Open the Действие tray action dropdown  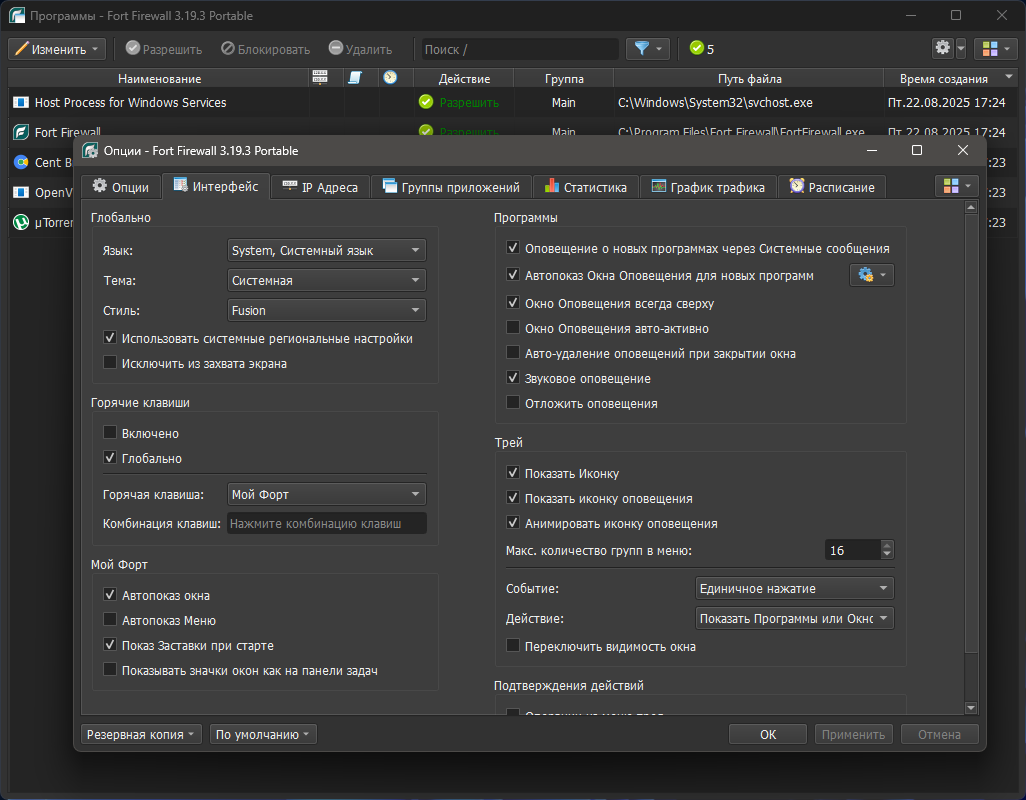coord(794,618)
